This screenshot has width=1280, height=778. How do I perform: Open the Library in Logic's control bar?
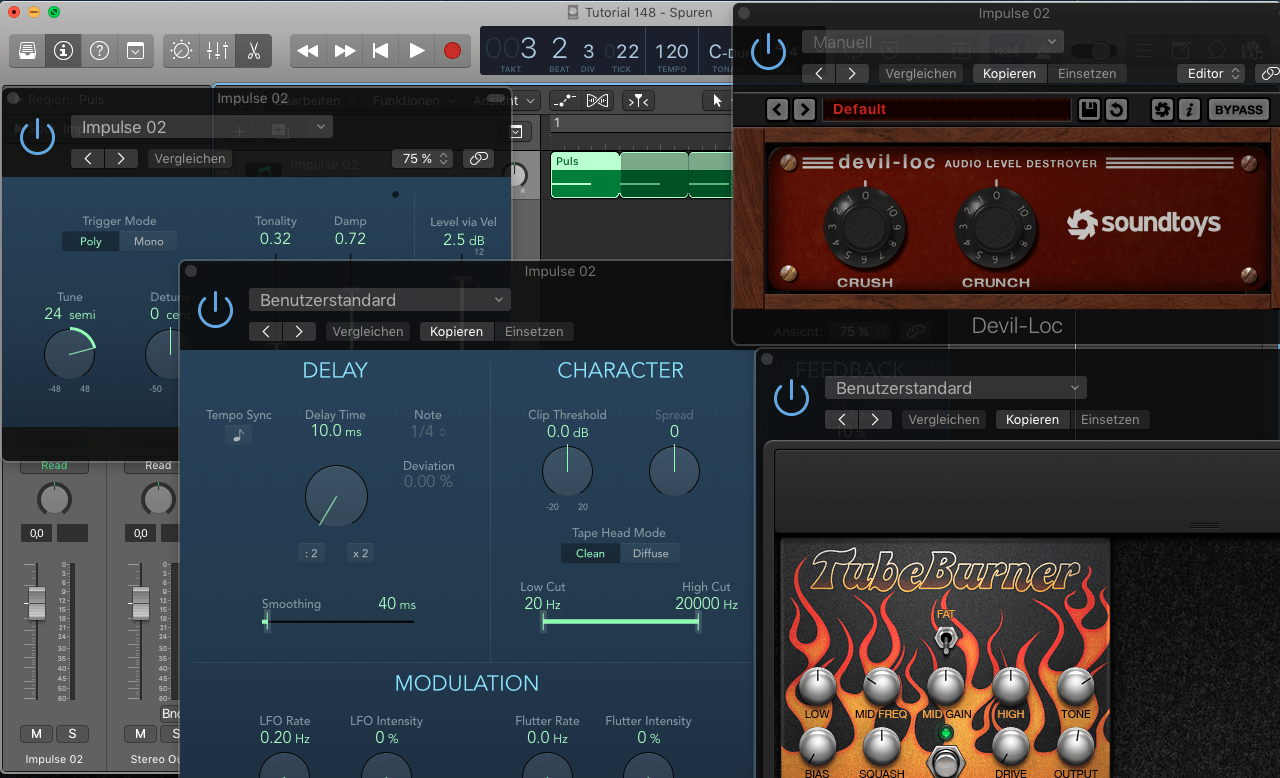[28, 50]
